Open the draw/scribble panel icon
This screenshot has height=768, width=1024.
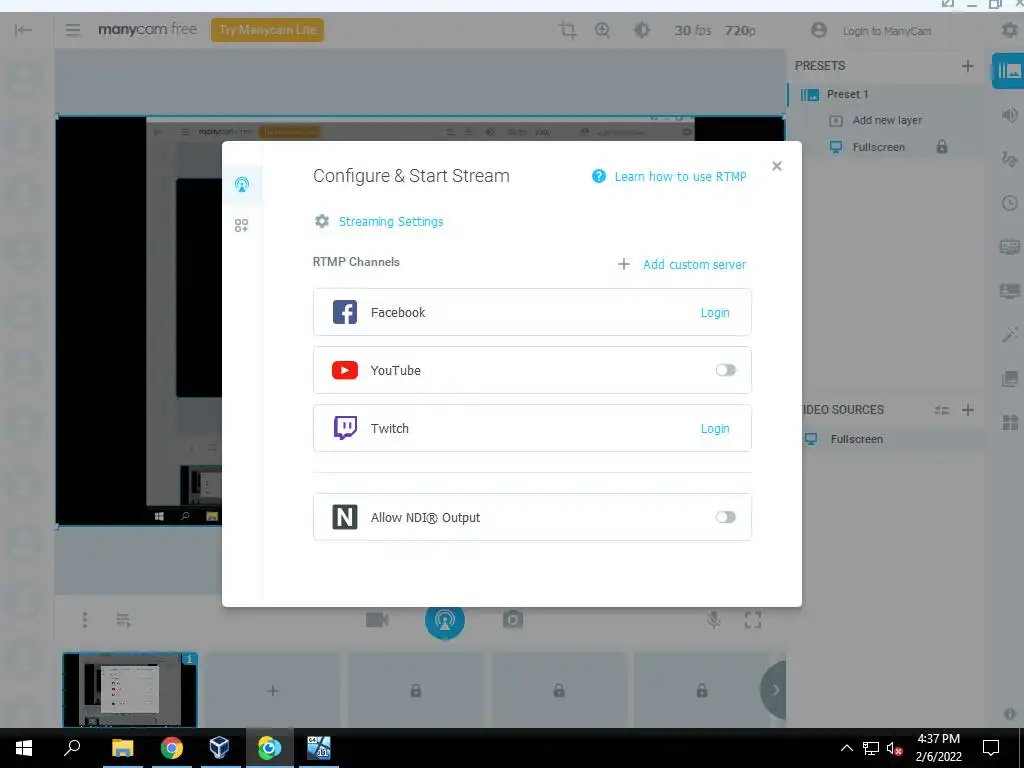point(1009,159)
